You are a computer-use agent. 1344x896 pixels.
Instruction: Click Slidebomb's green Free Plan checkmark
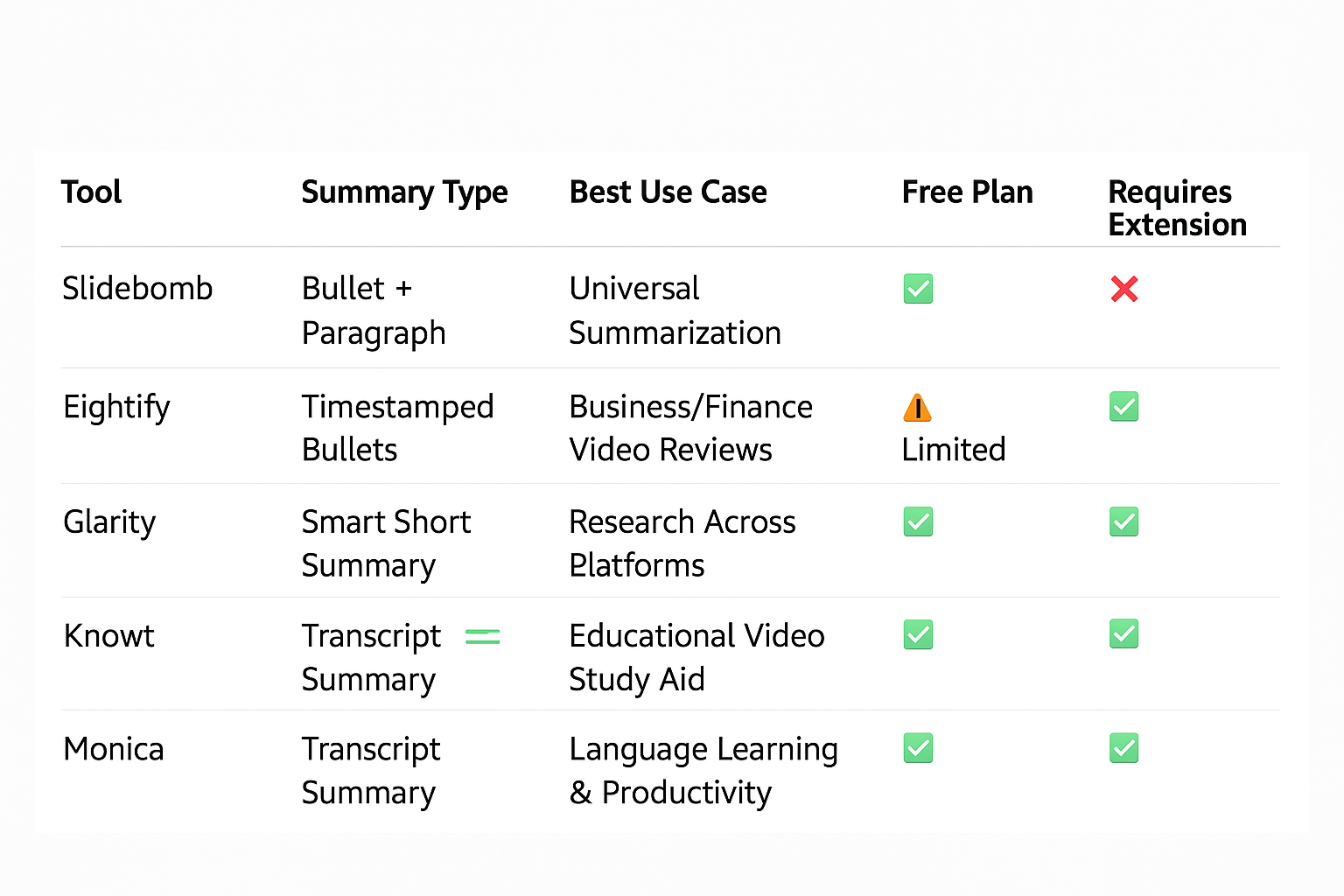918,289
